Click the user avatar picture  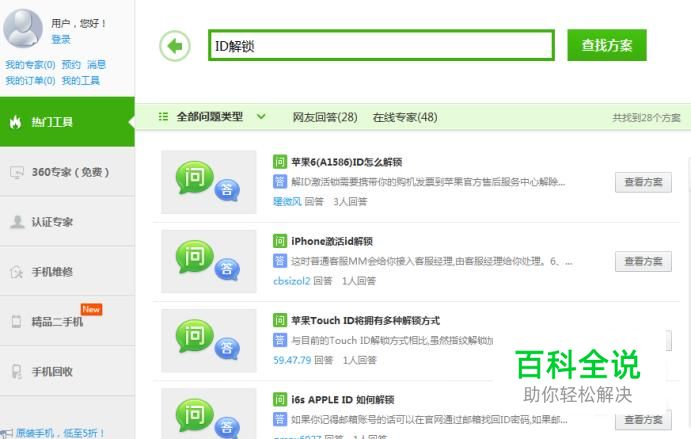coord(22,28)
